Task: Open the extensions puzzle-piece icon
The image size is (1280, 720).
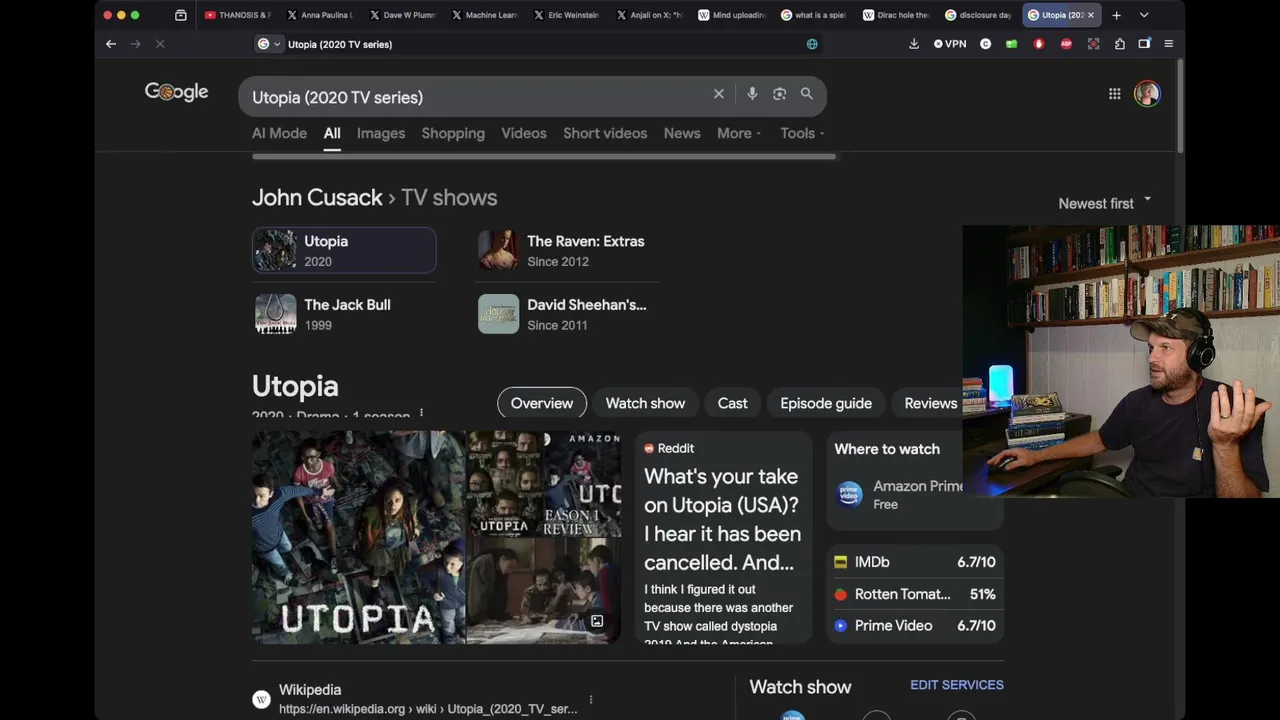Action: click(x=1119, y=44)
